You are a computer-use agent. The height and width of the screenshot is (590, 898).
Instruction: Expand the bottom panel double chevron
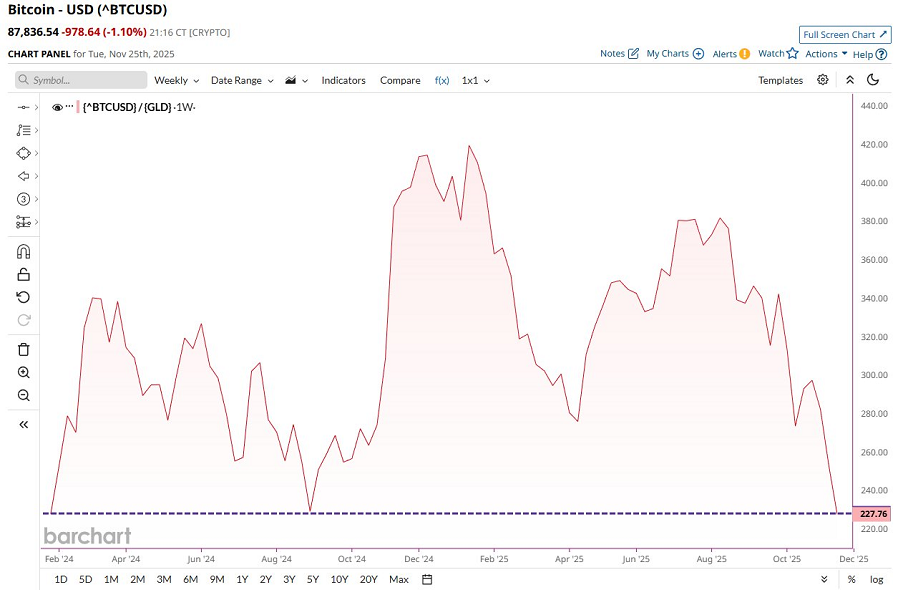click(x=824, y=579)
